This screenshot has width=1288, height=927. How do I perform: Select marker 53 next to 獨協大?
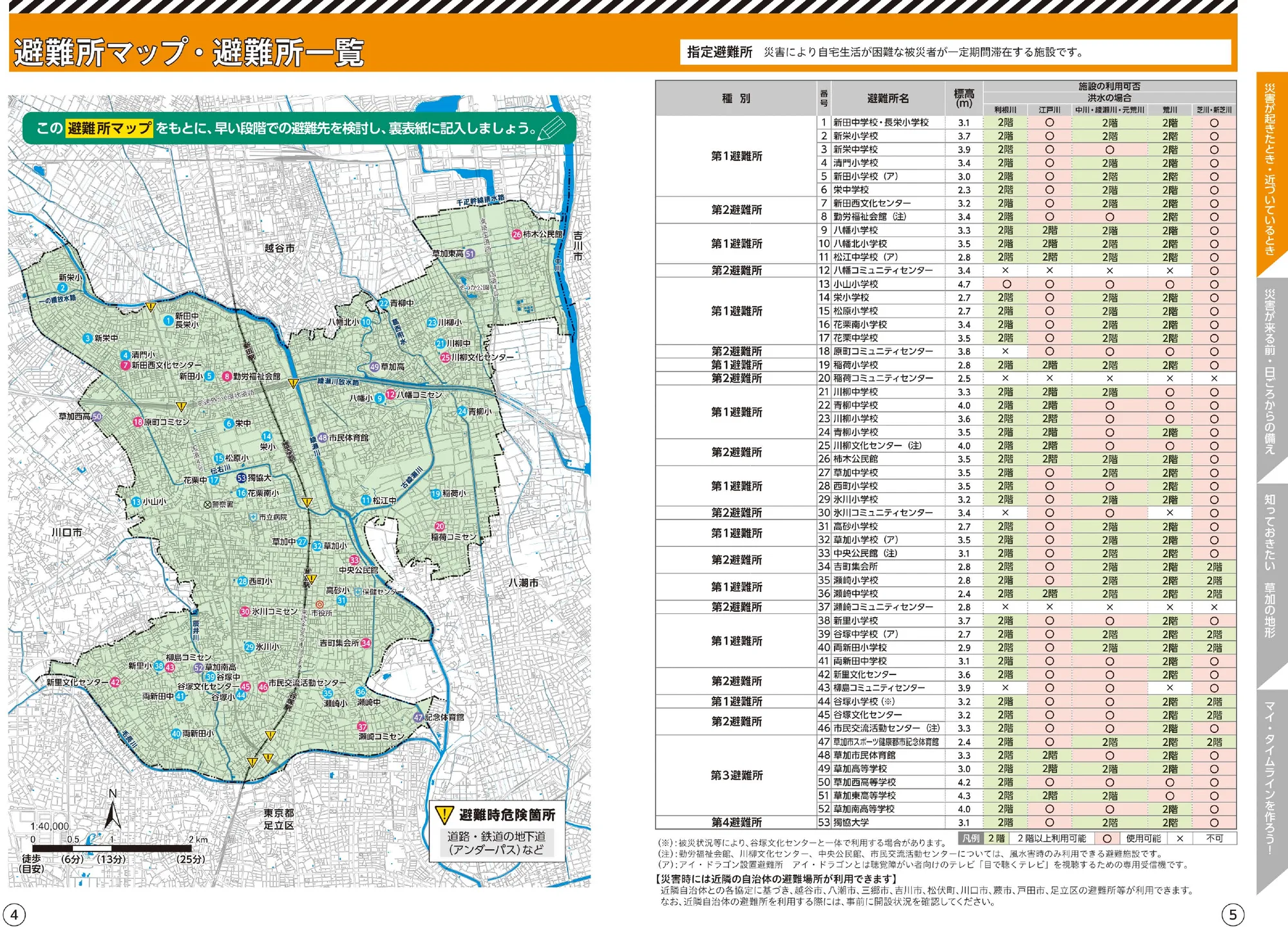pyautogui.click(x=241, y=478)
